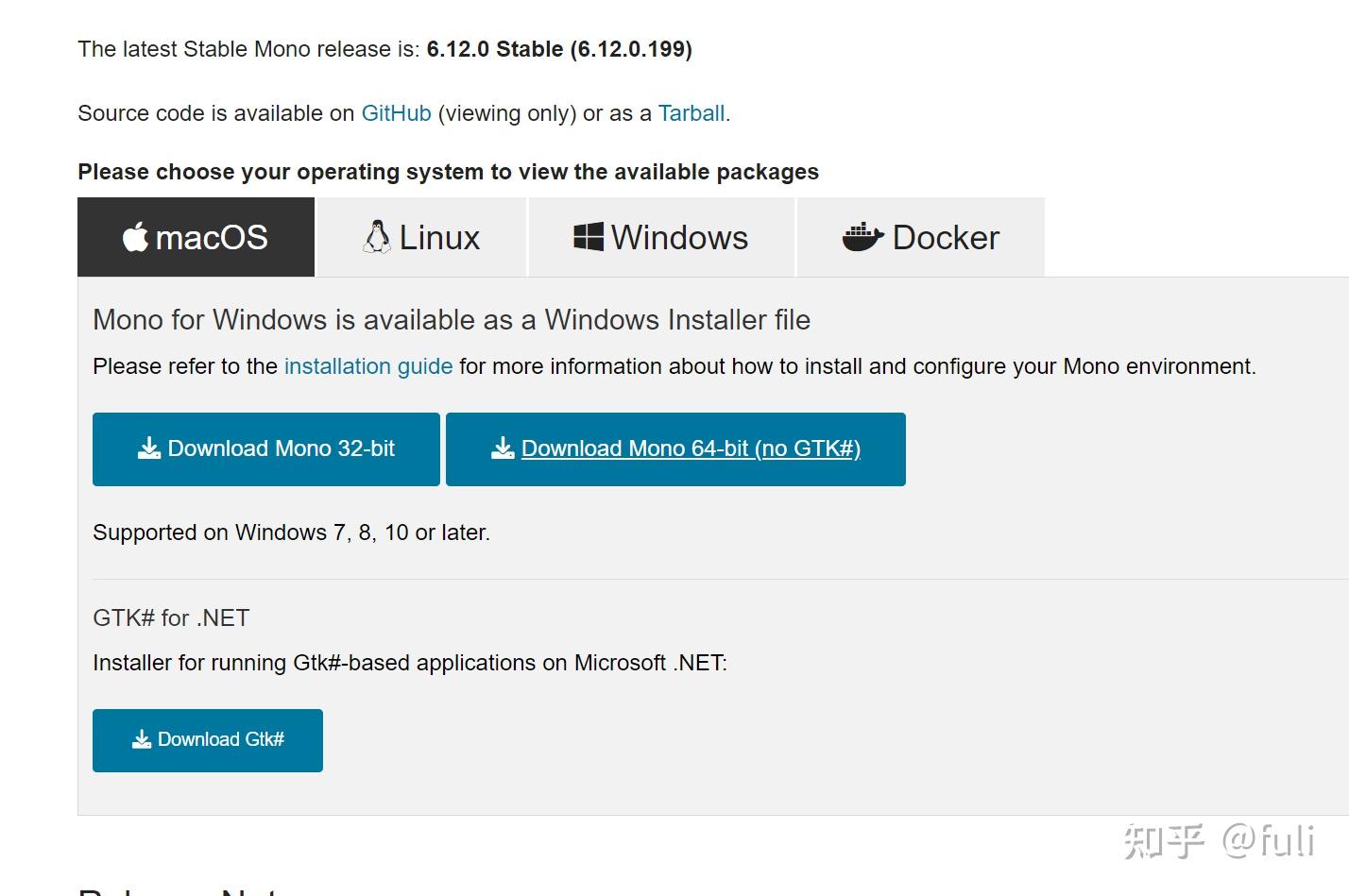
Task: Open the GitHub source code link
Action: tap(396, 113)
